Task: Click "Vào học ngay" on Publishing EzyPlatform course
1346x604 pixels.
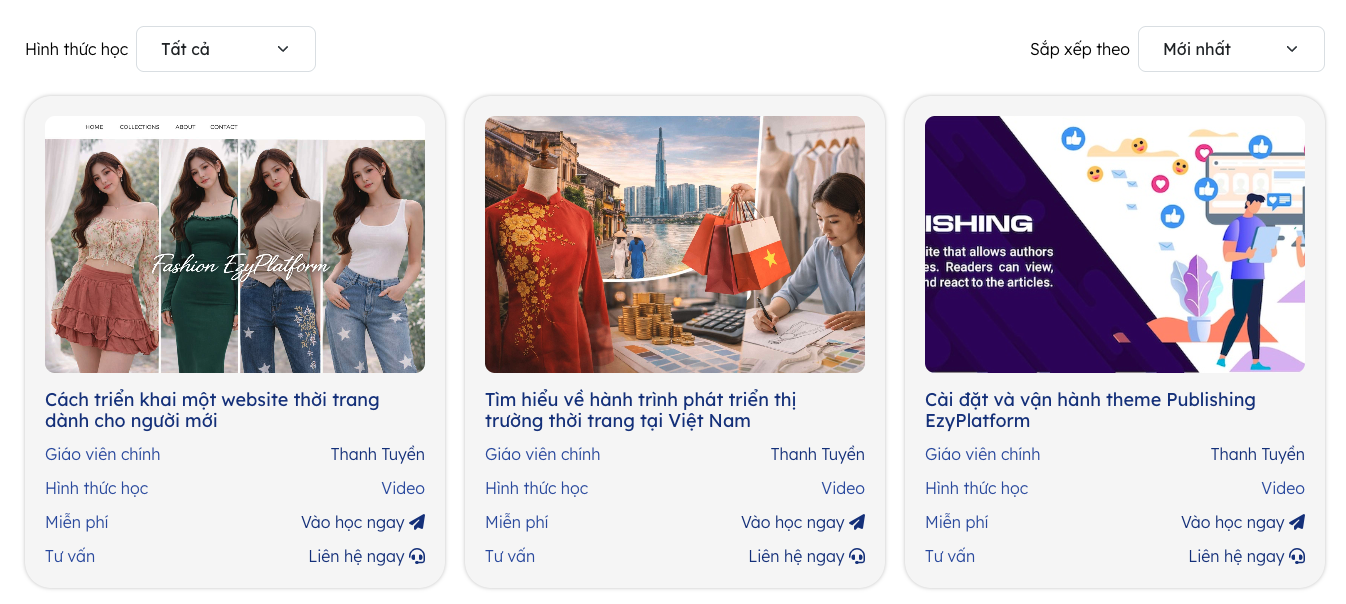Action: coord(1232,522)
